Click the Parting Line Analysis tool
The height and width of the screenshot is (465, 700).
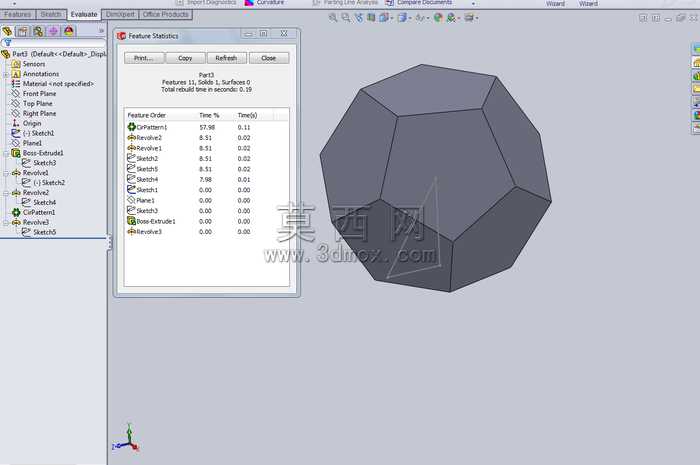(x=345, y=3)
